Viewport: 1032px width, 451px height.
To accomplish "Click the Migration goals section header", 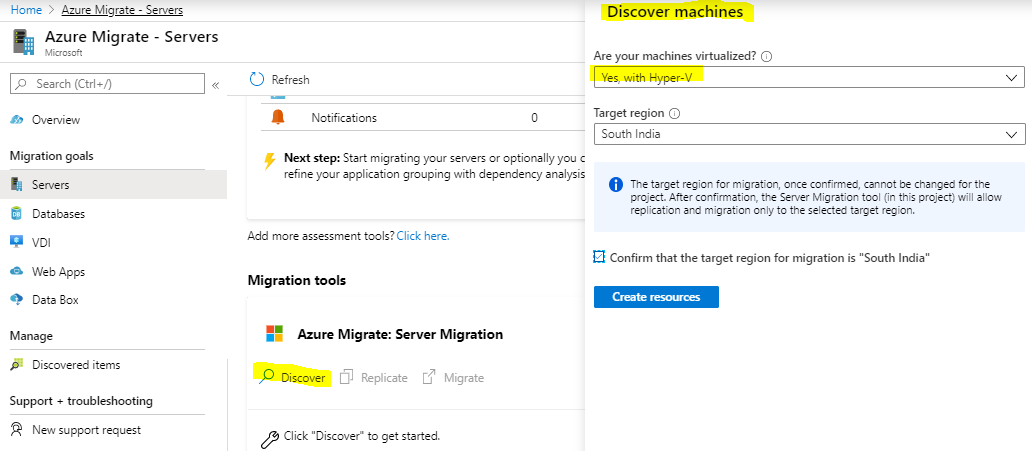I will (x=51, y=156).
